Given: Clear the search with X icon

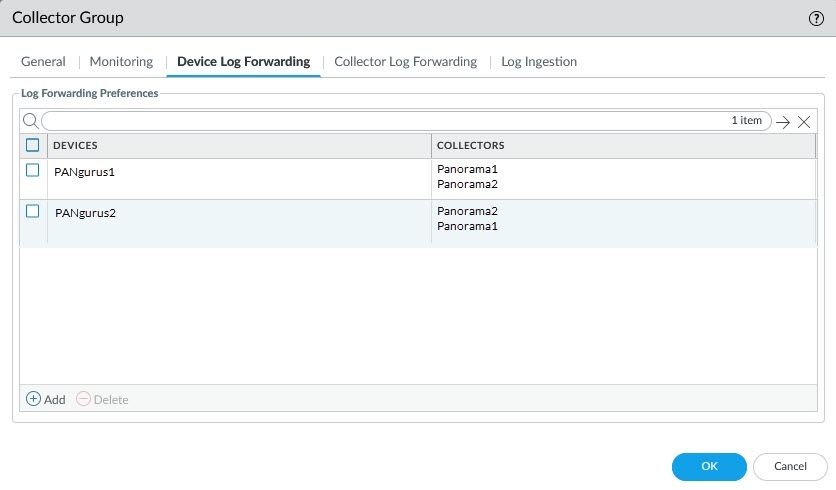Looking at the screenshot, I should [x=804, y=121].
